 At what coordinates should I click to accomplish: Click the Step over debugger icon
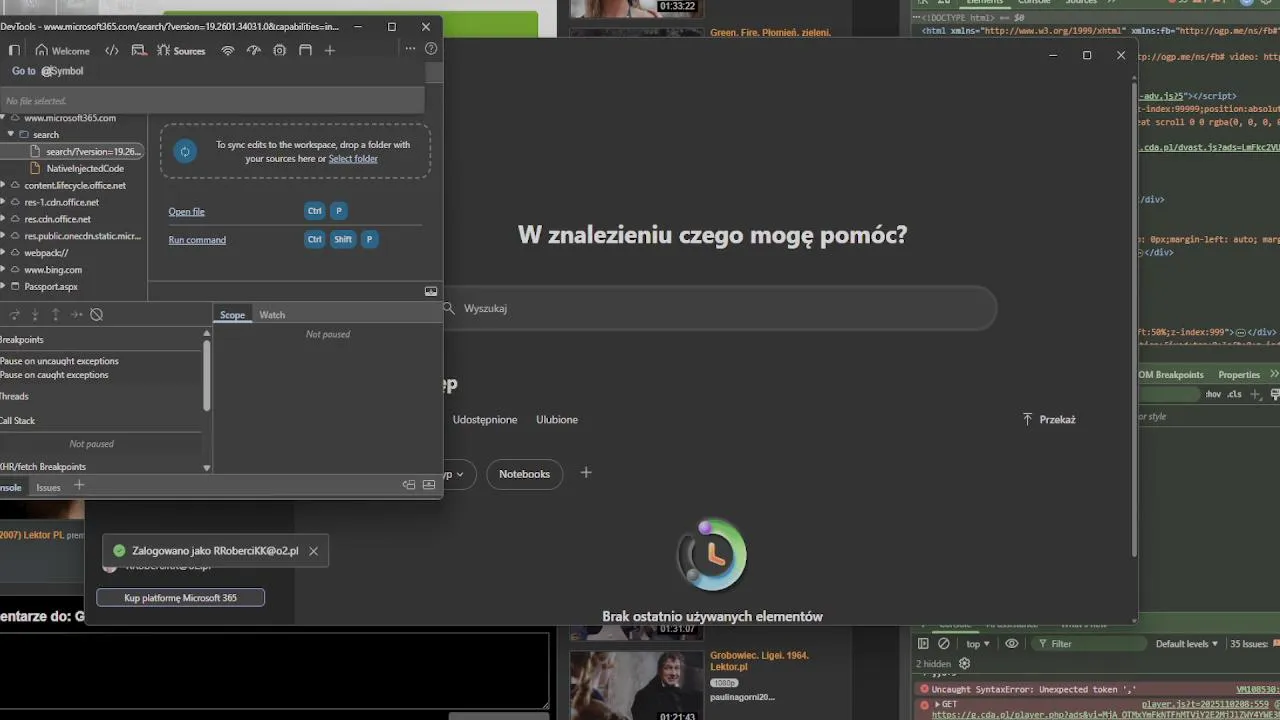[x=14, y=315]
